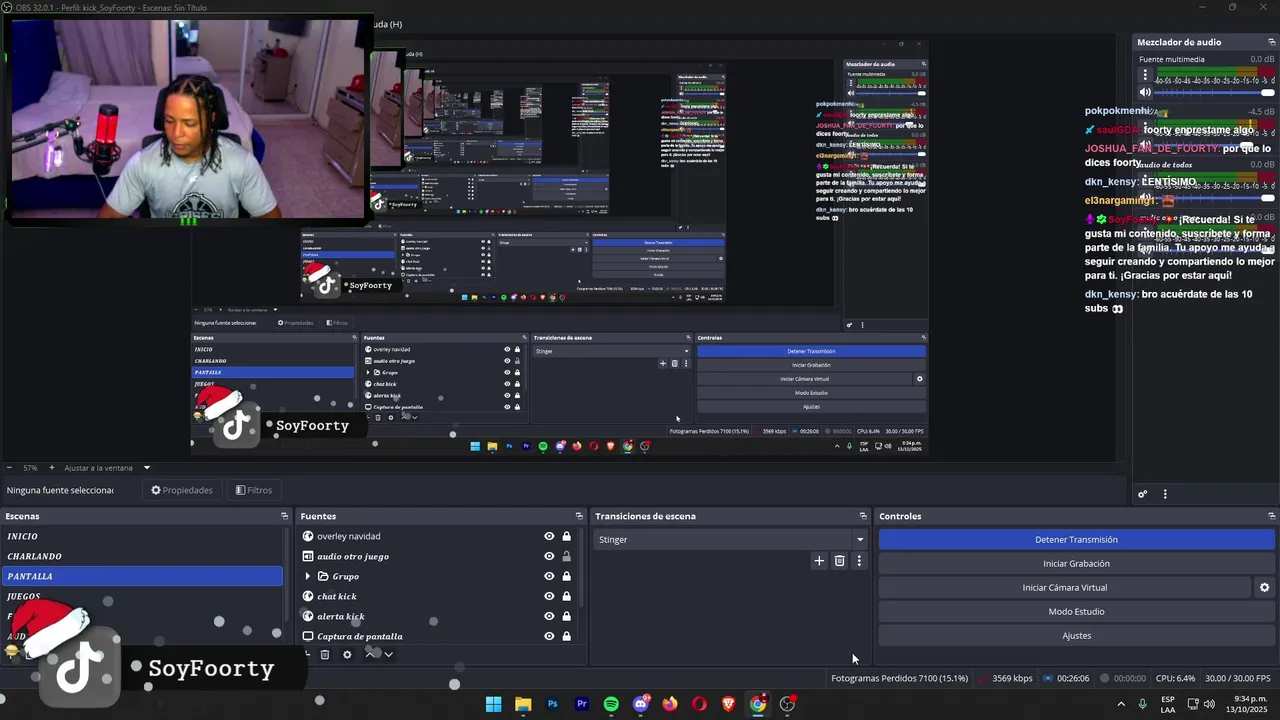Toggle visibility of alerta kick source

click(549, 616)
